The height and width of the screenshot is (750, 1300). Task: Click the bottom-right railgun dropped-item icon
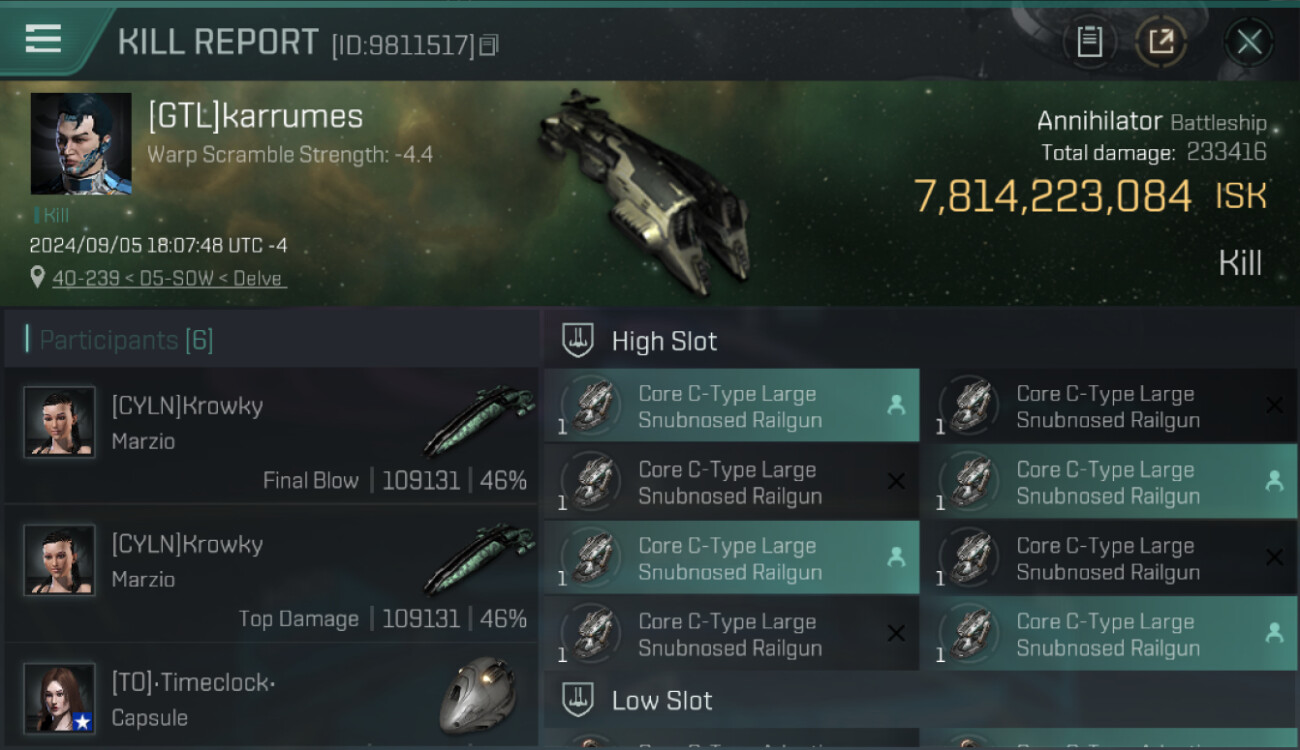coord(1274,633)
